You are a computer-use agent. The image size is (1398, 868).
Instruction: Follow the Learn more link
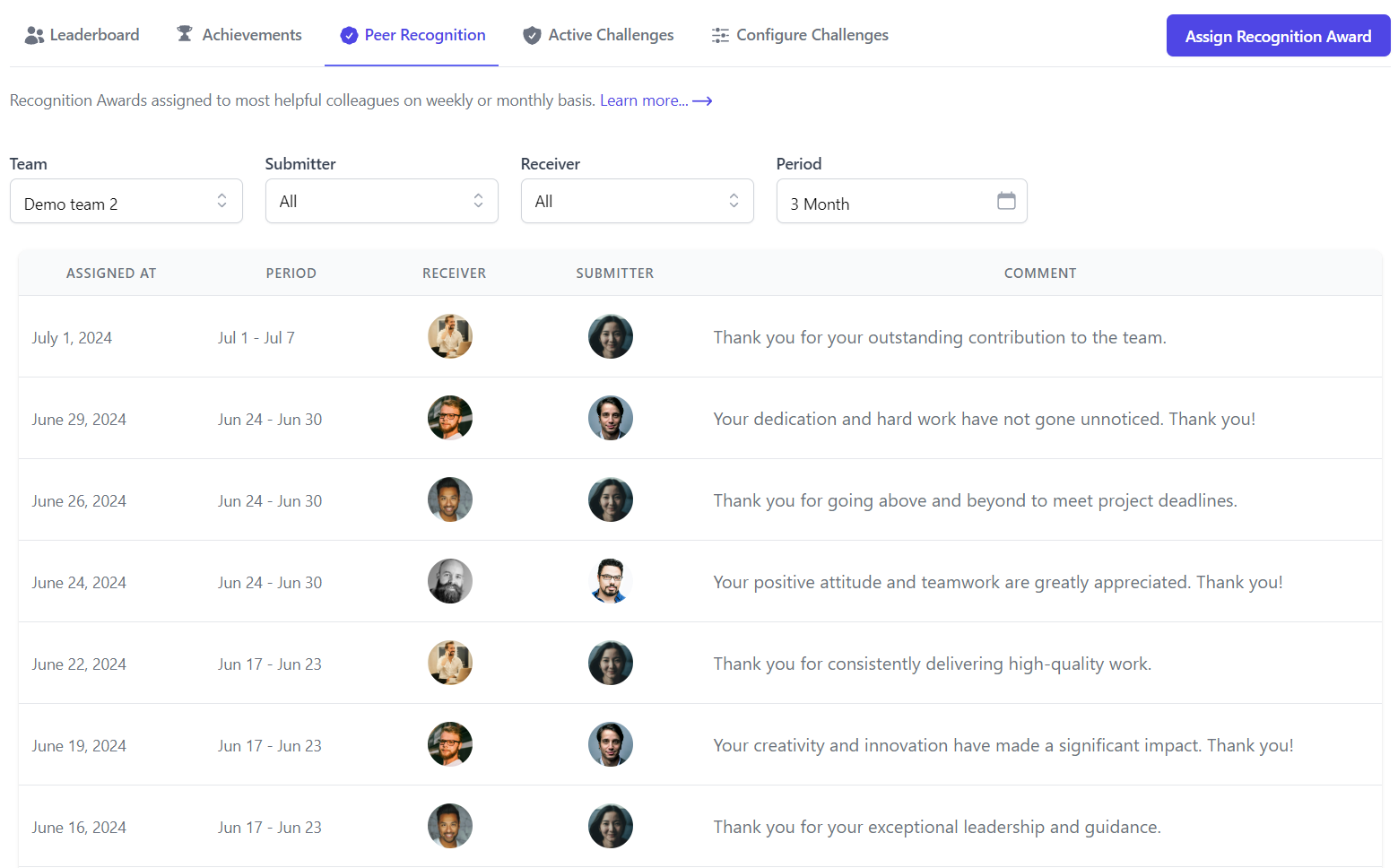[x=644, y=100]
